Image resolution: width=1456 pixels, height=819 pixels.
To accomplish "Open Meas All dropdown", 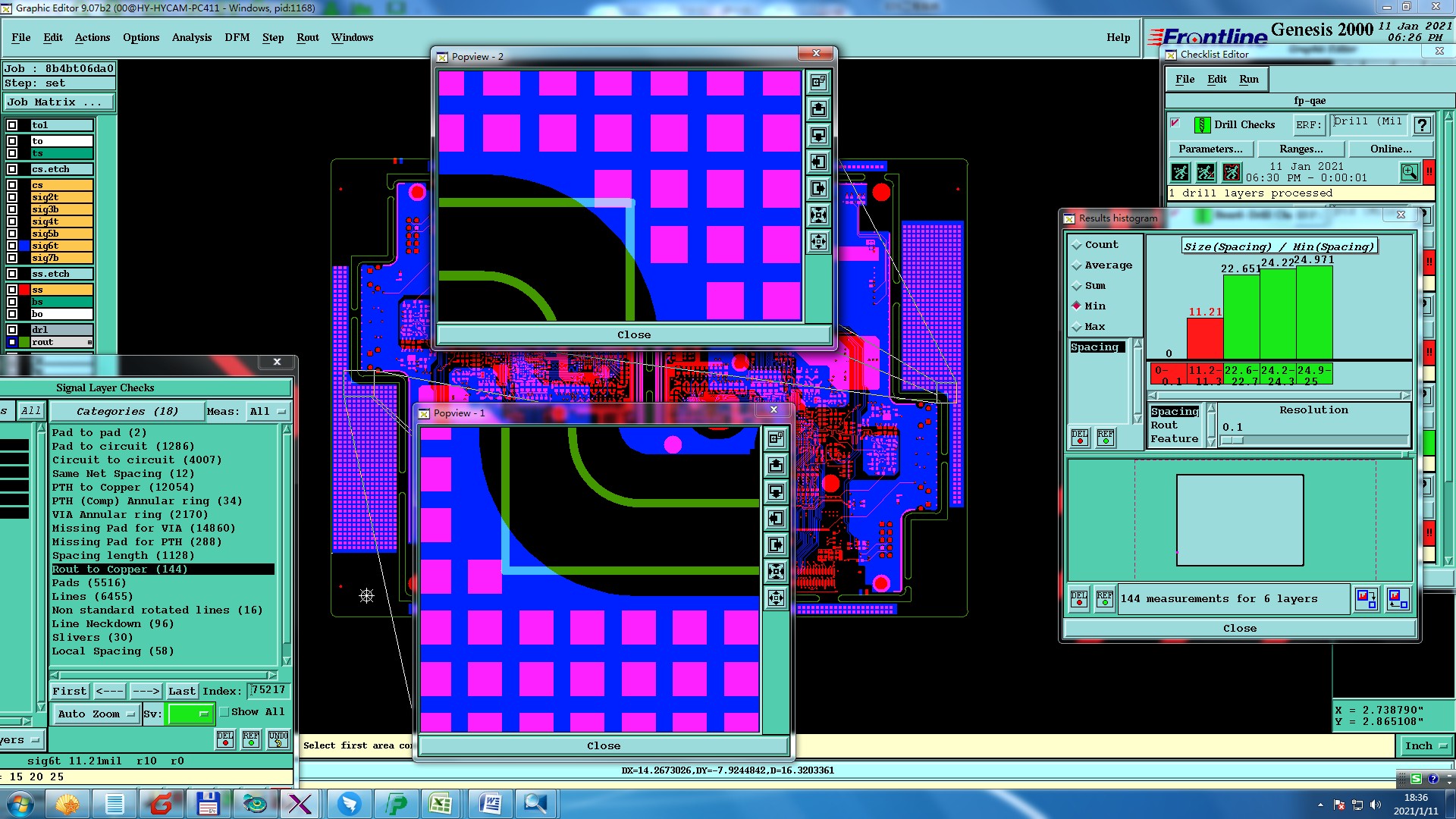I will coord(268,412).
